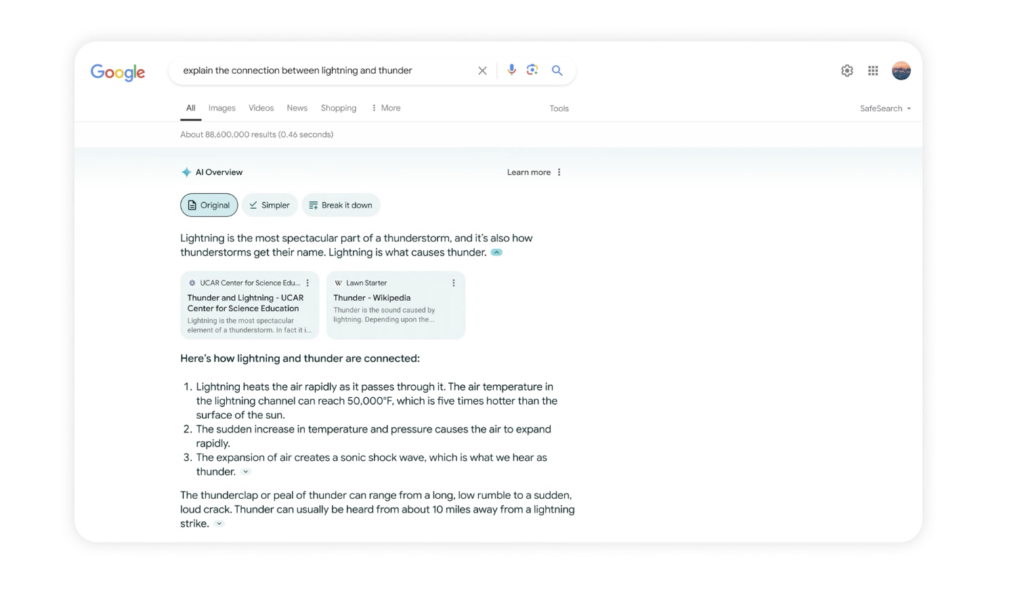Image resolution: width=1024 pixels, height=591 pixels.
Task: Open the Google apps grid
Action: 873,71
